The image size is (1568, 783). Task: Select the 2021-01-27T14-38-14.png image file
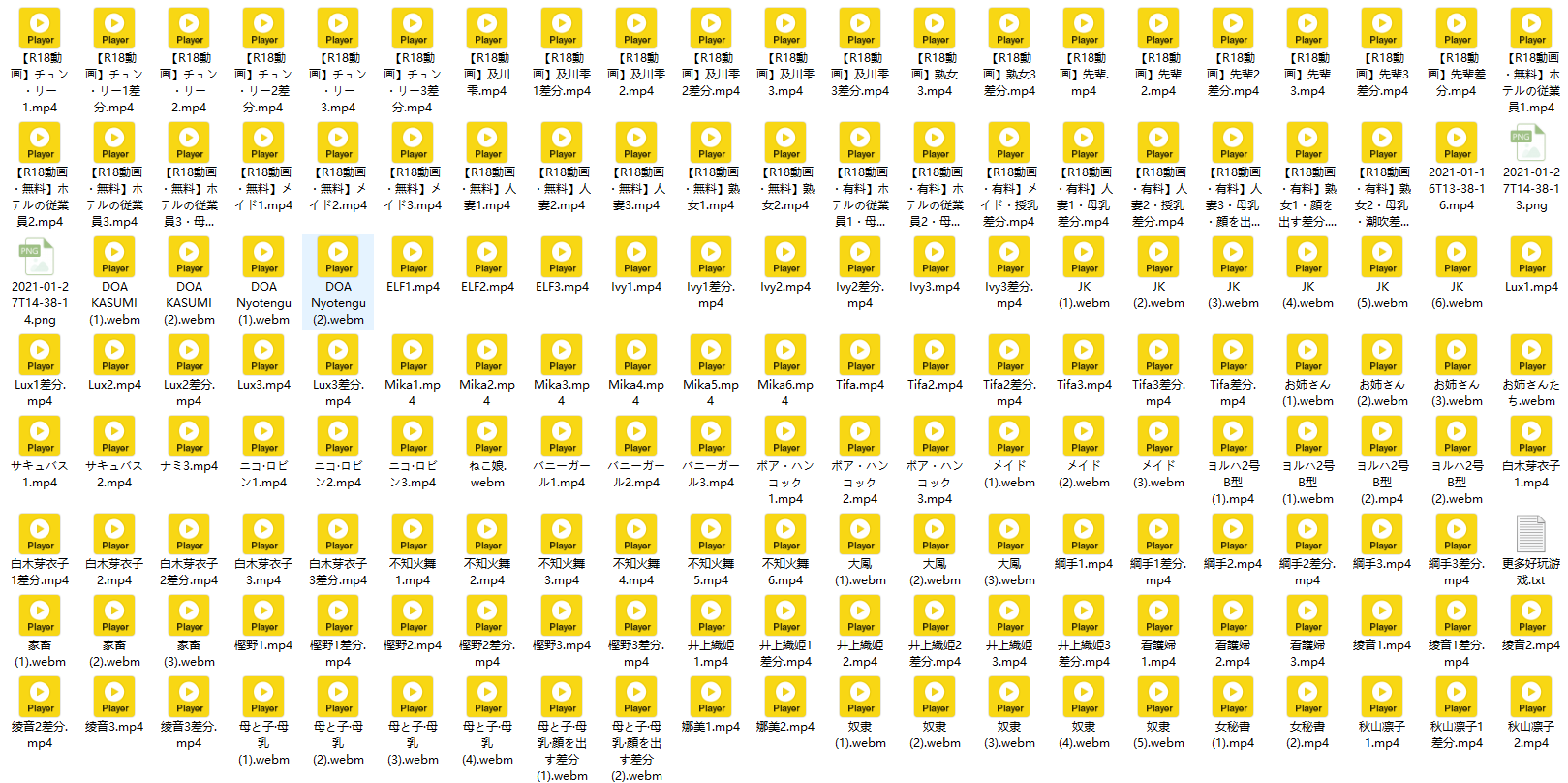pyautogui.click(x=40, y=257)
